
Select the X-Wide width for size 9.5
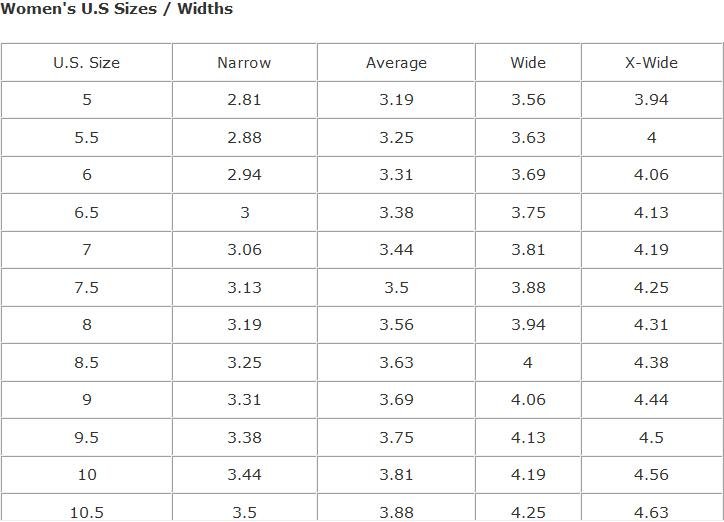click(x=651, y=437)
